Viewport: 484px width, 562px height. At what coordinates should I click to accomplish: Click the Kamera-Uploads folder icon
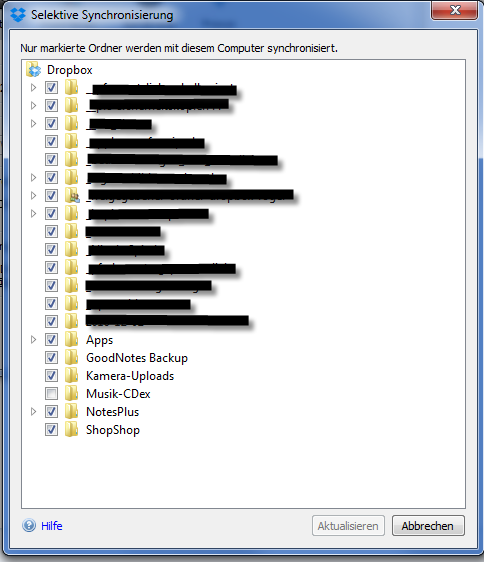(71, 375)
